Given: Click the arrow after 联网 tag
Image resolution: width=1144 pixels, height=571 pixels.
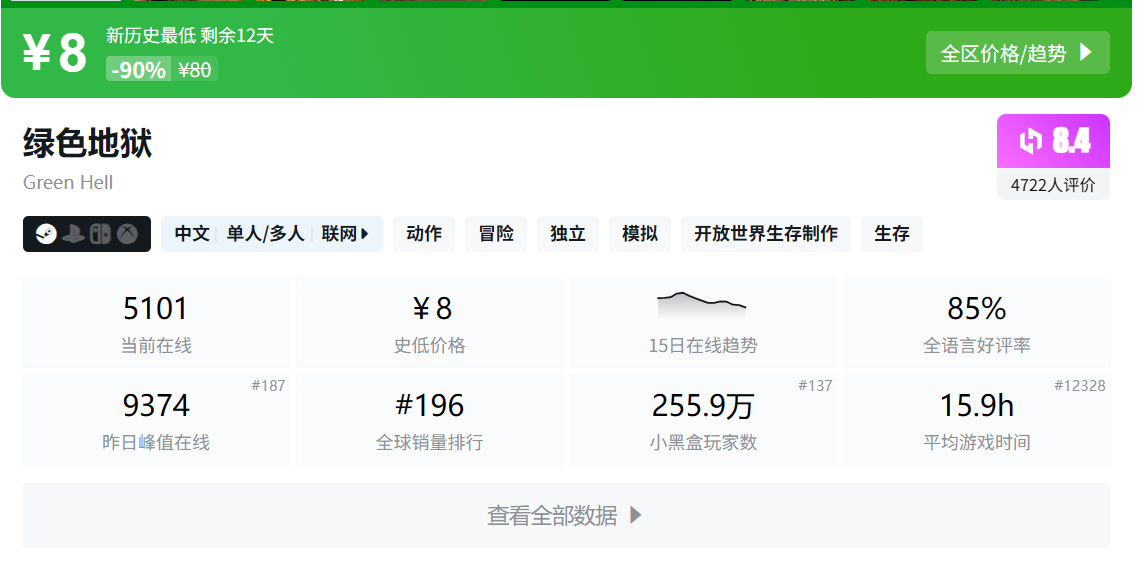Looking at the screenshot, I should 365,234.
